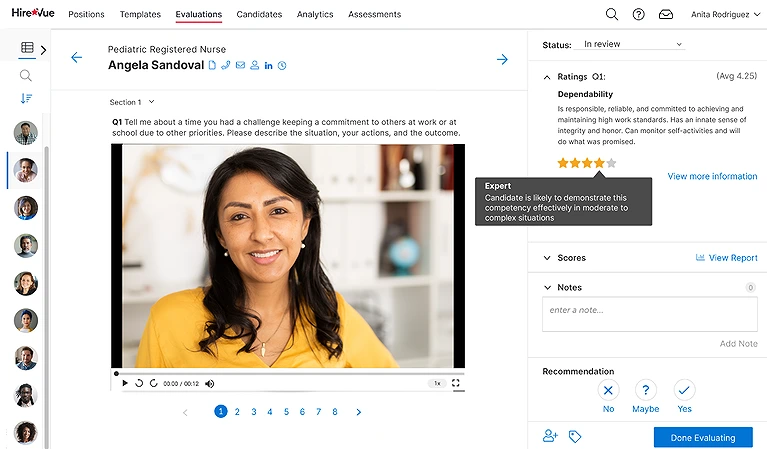The width and height of the screenshot is (767, 449).
Task: Click the enter a note field
Action: point(650,314)
